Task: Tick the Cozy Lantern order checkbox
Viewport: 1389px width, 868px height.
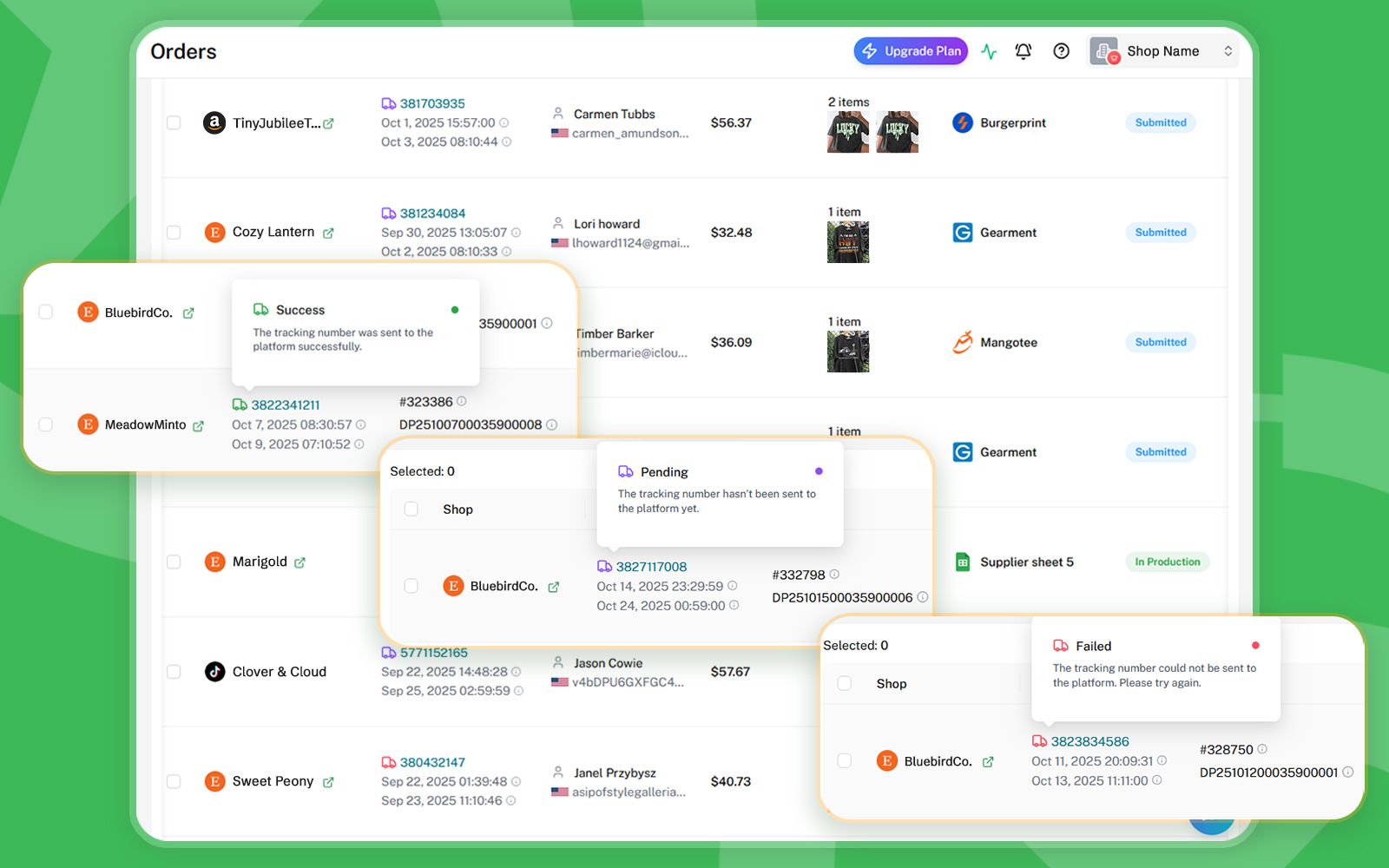Action: click(174, 233)
